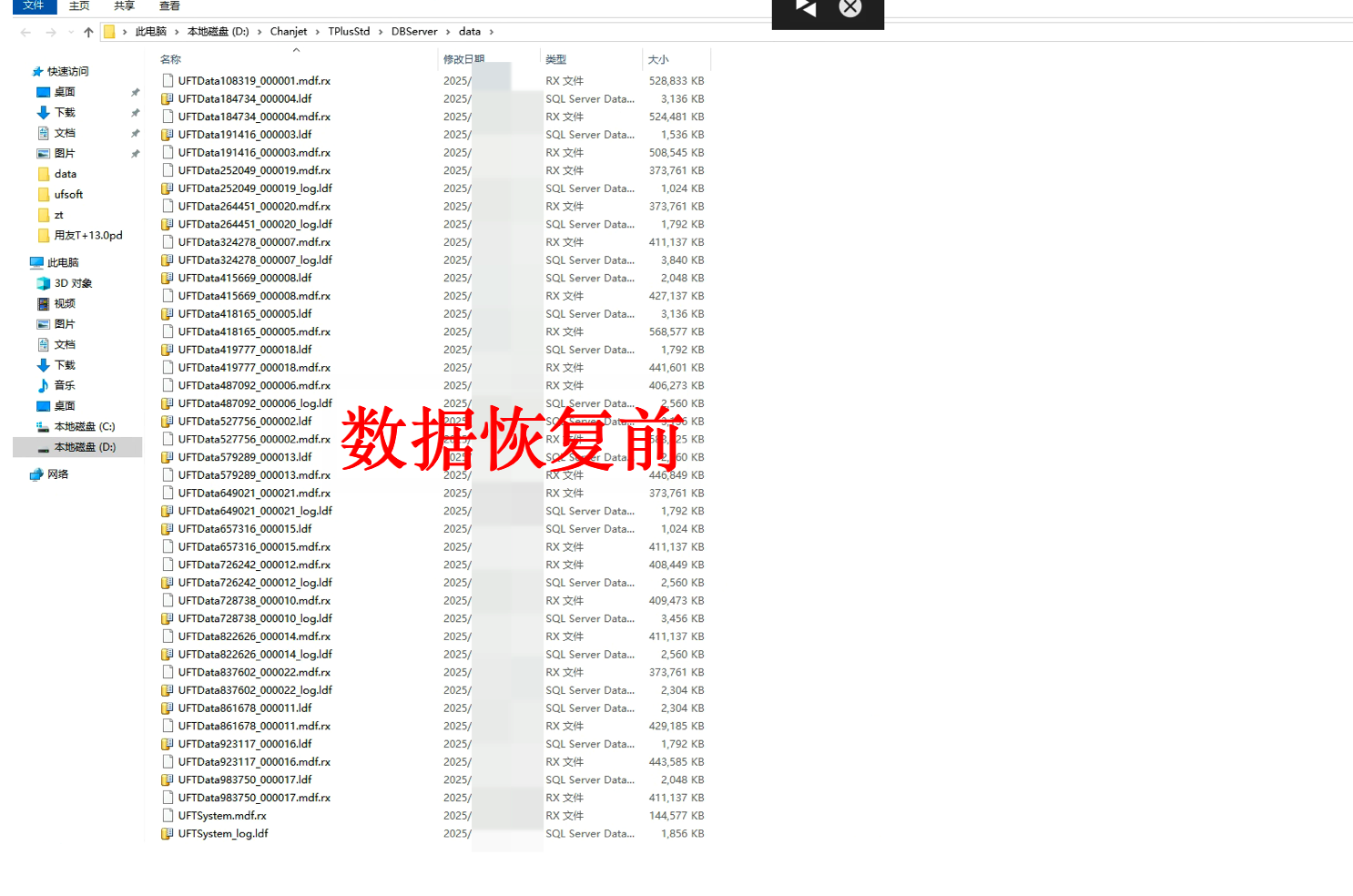Open the 用友T+13.0pd folder in sidebar

coord(88,236)
